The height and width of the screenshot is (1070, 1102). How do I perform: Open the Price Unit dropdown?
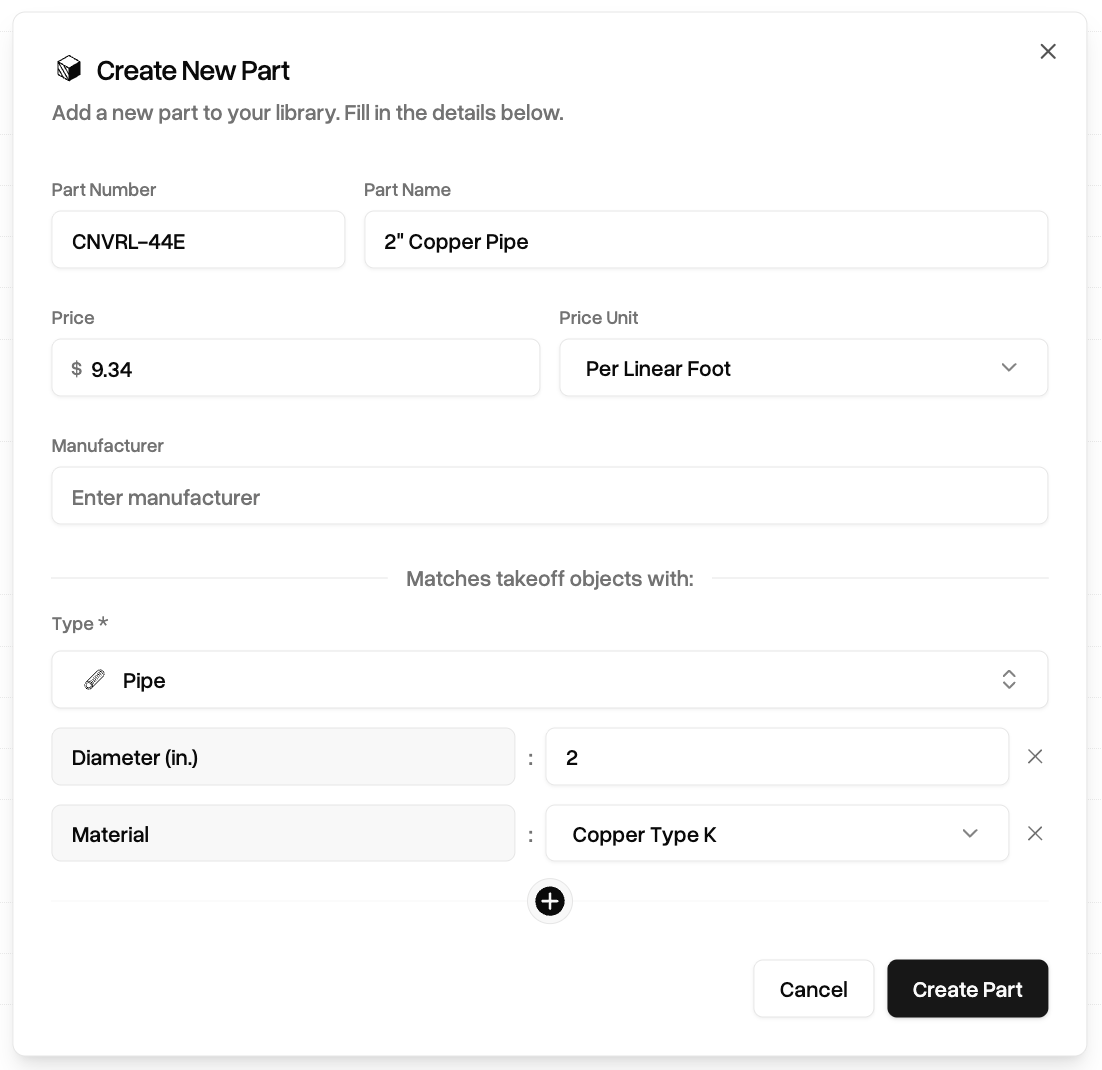[803, 368]
